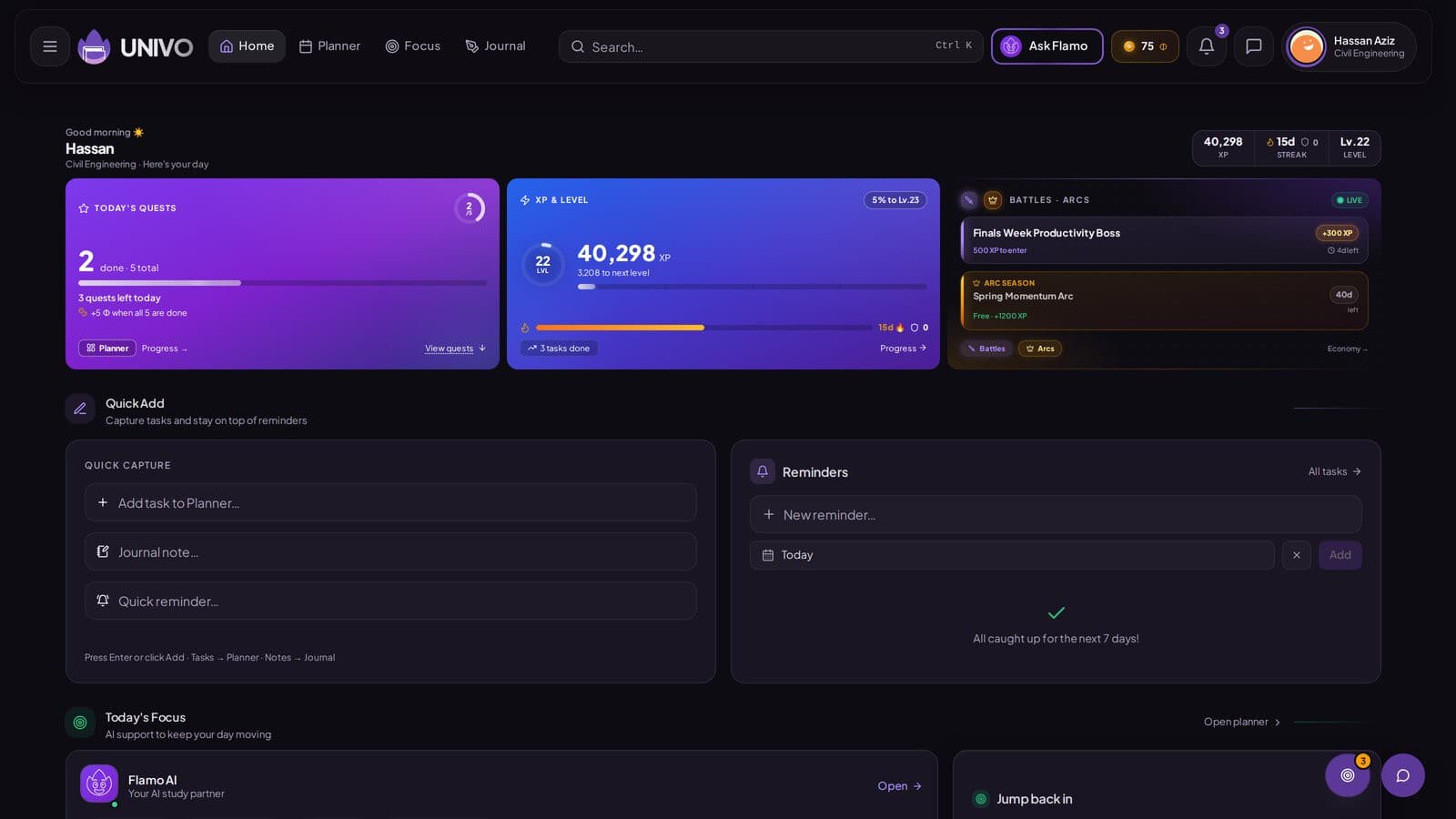Click the orange streak progress bar
Viewport: 1456px width, 819px height.
pyautogui.click(x=703, y=328)
